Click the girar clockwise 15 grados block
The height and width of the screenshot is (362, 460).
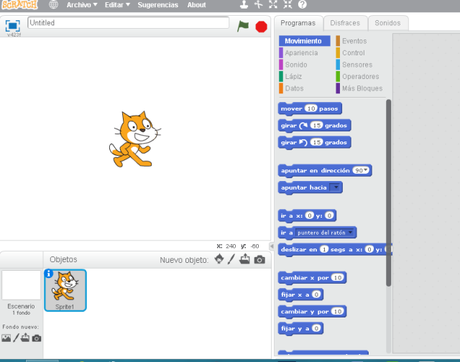coord(314,126)
